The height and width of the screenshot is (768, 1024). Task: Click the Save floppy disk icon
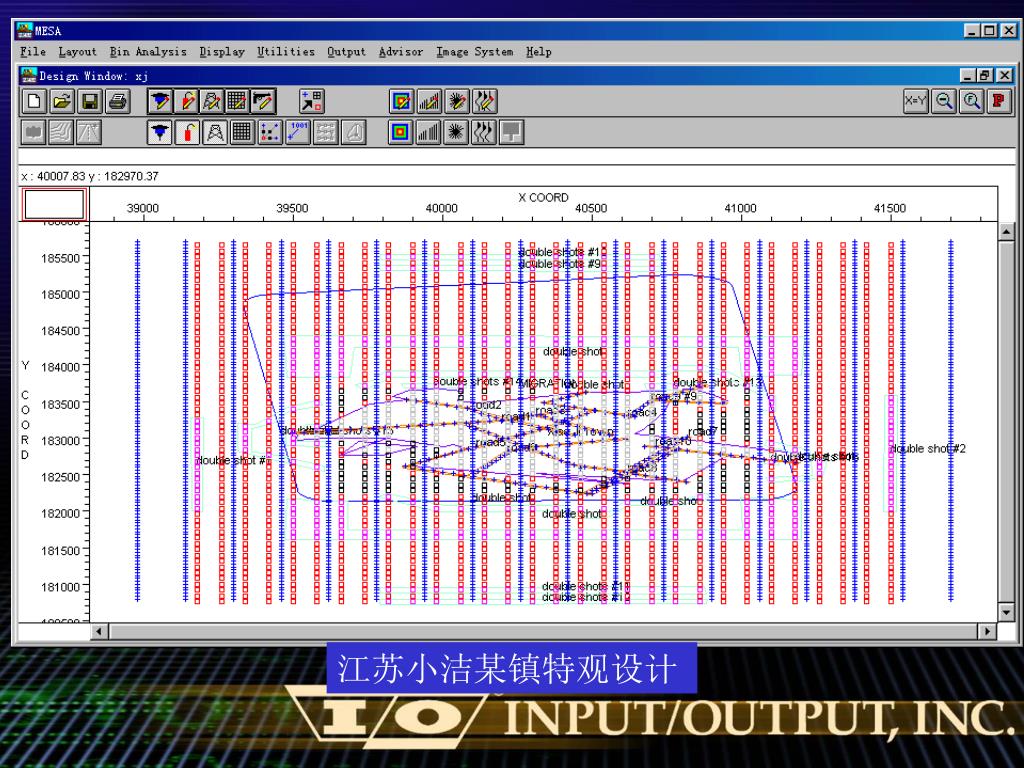coord(89,101)
